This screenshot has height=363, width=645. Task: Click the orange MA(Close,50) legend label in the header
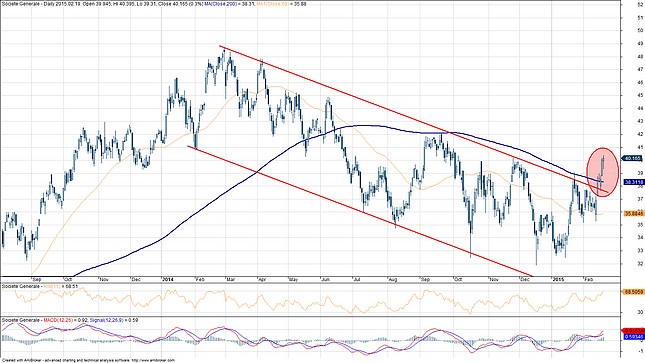coord(274,4)
